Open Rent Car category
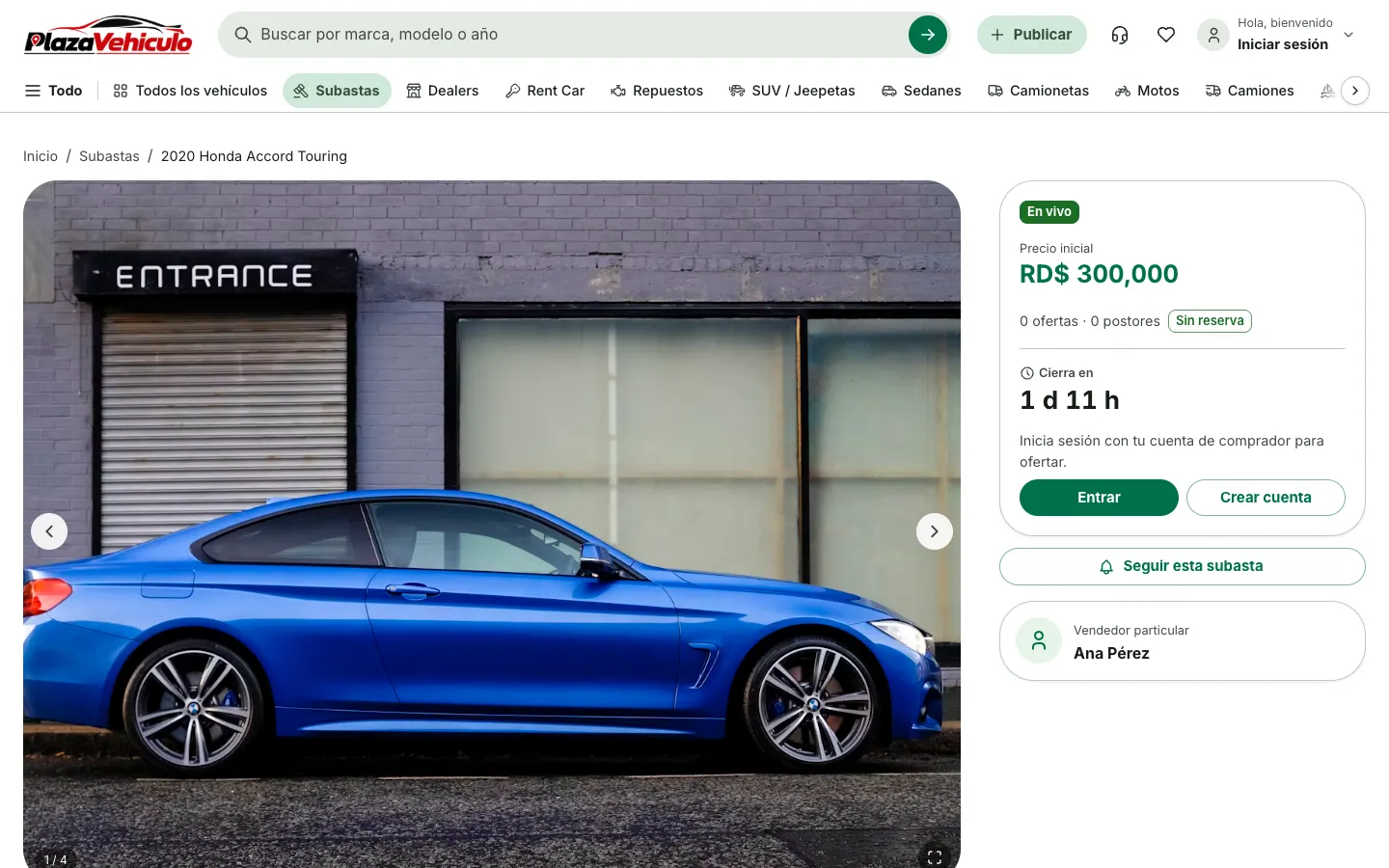This screenshot has width=1389, height=868. [x=545, y=91]
